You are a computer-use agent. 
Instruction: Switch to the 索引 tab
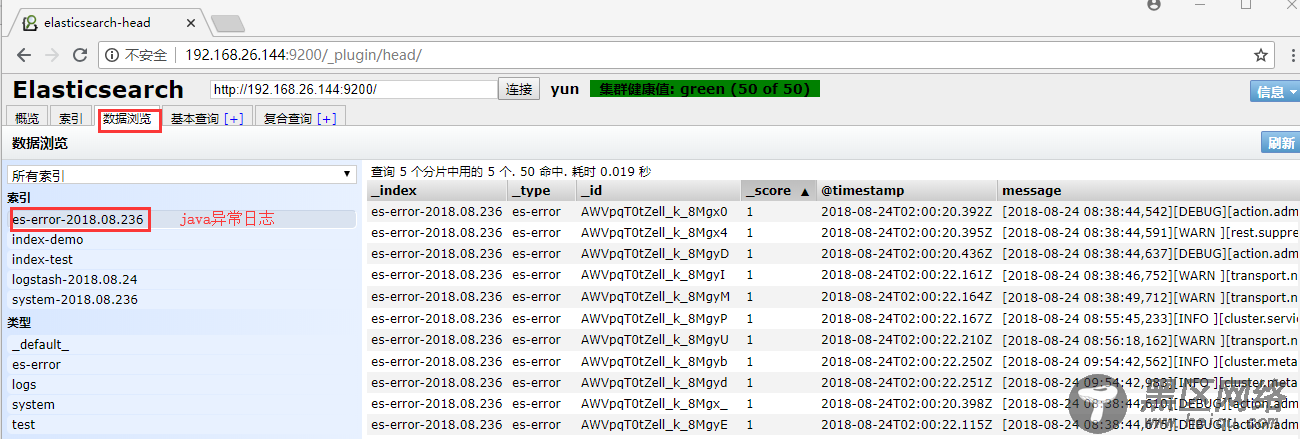[71, 118]
